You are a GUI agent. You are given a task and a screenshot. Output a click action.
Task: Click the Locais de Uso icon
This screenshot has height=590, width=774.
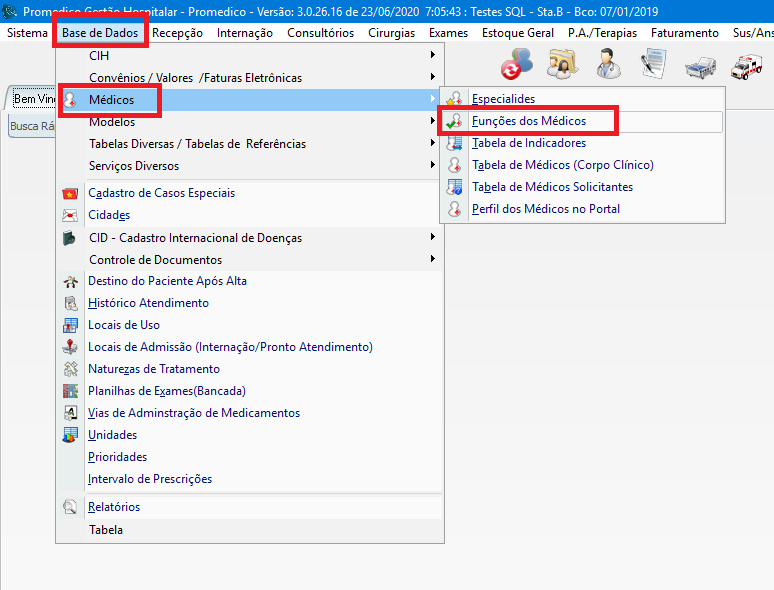pos(70,325)
